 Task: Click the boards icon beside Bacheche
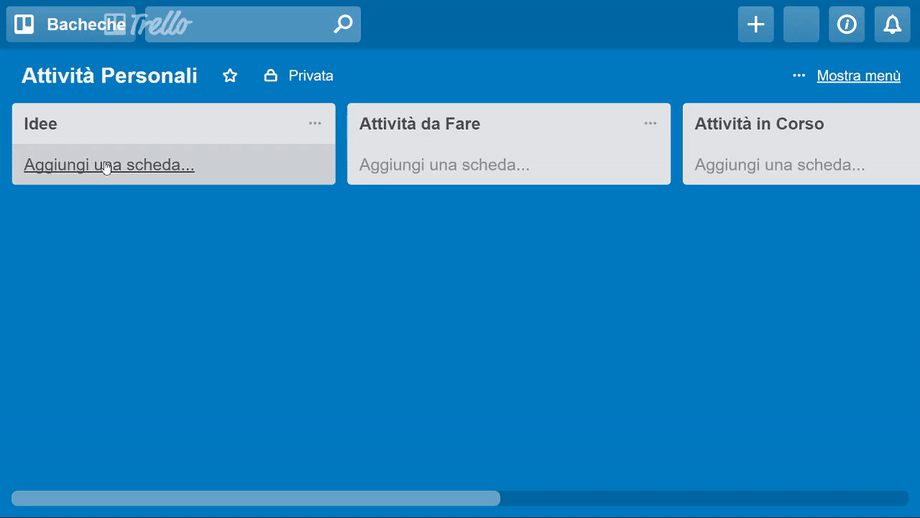pos(24,24)
